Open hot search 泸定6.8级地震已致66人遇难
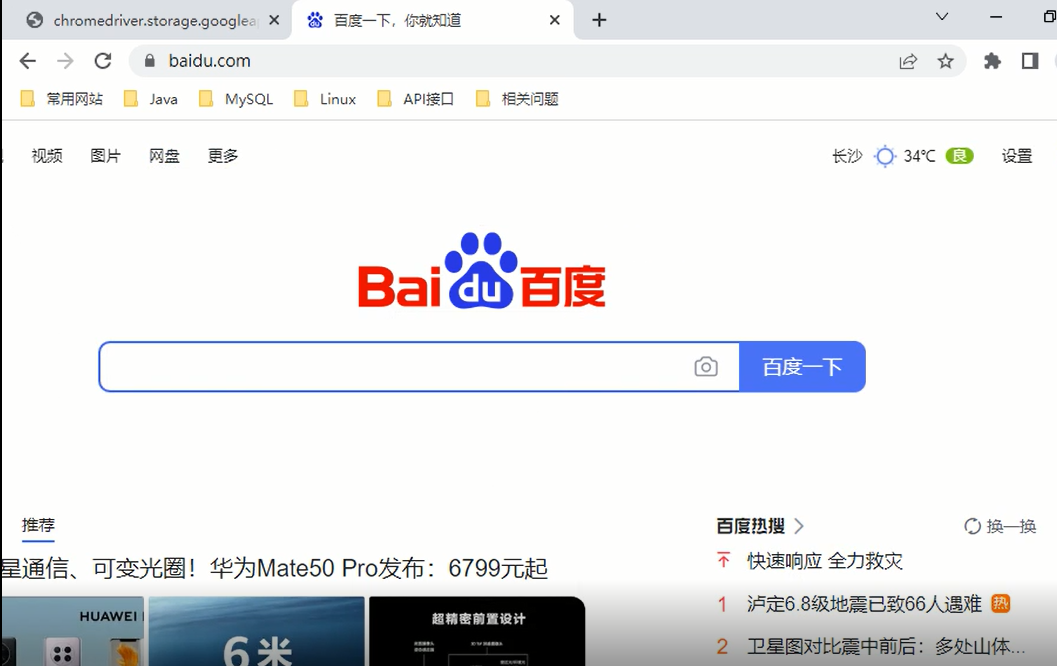The image size is (1057, 666). click(x=864, y=603)
